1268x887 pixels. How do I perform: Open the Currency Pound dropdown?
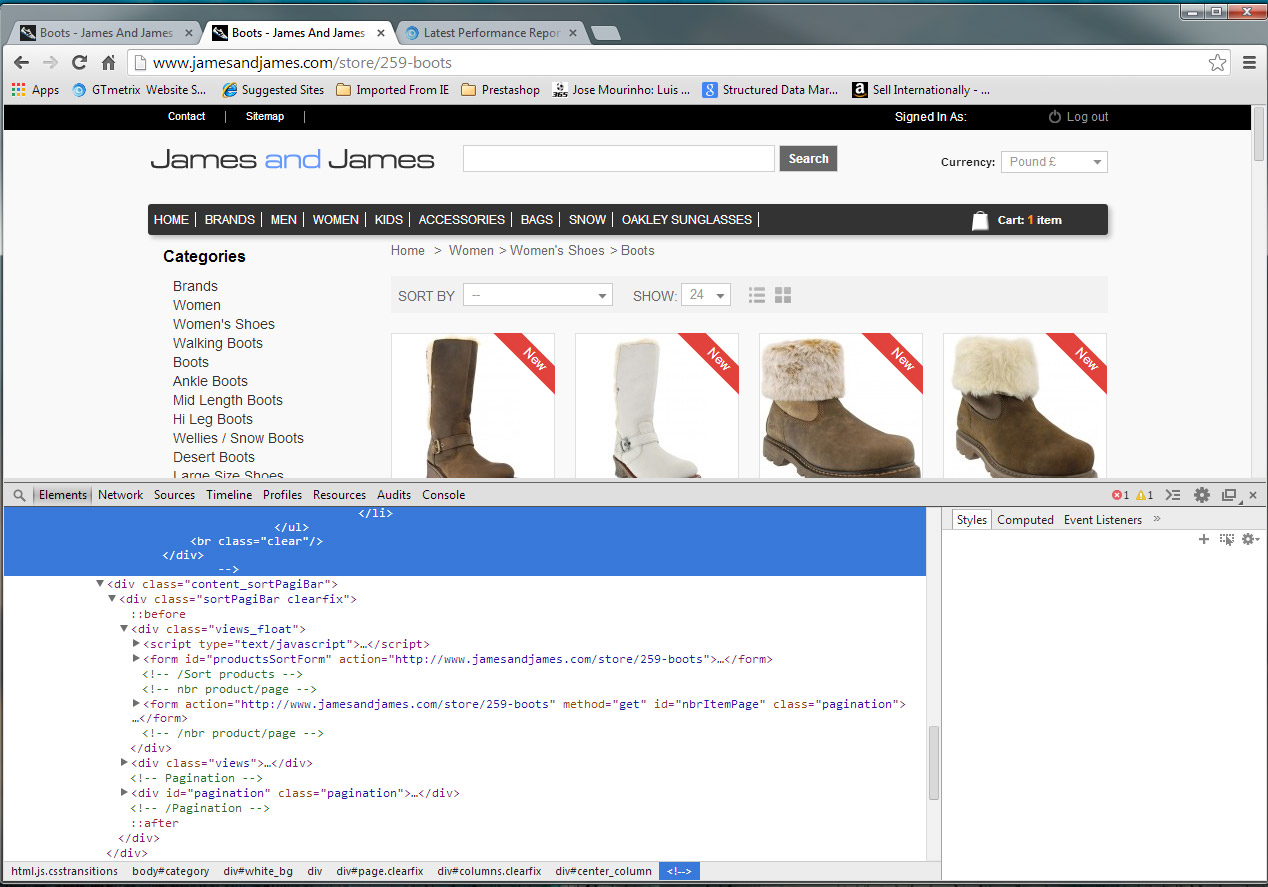tap(1054, 162)
